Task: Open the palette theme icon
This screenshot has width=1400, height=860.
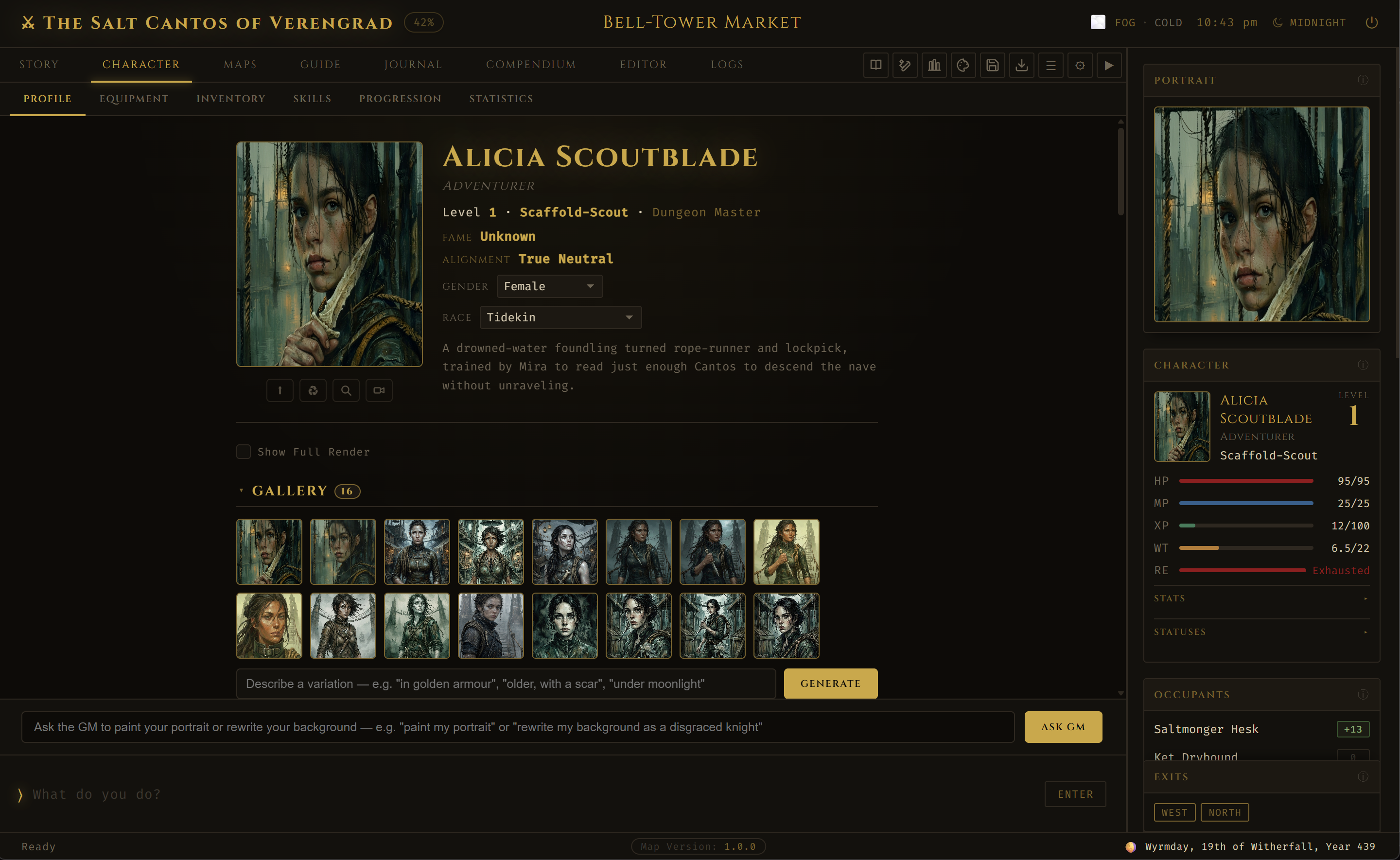Action: [963, 65]
